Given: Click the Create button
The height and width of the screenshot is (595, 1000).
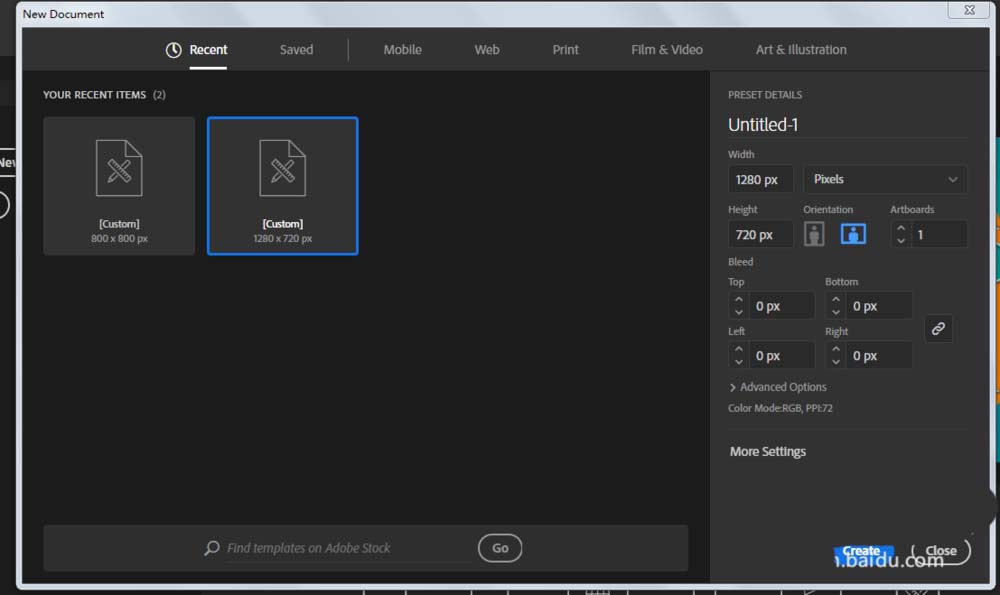Looking at the screenshot, I should pyautogui.click(x=862, y=552).
